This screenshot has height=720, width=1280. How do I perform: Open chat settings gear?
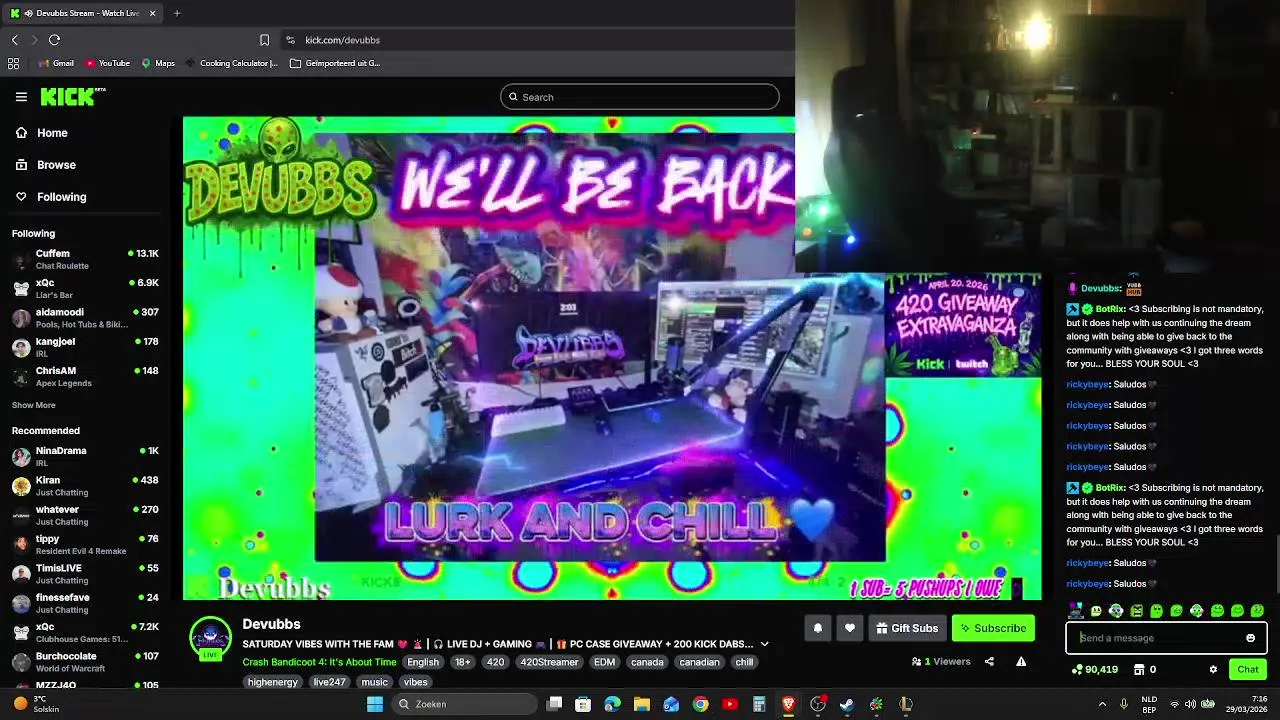1213,669
